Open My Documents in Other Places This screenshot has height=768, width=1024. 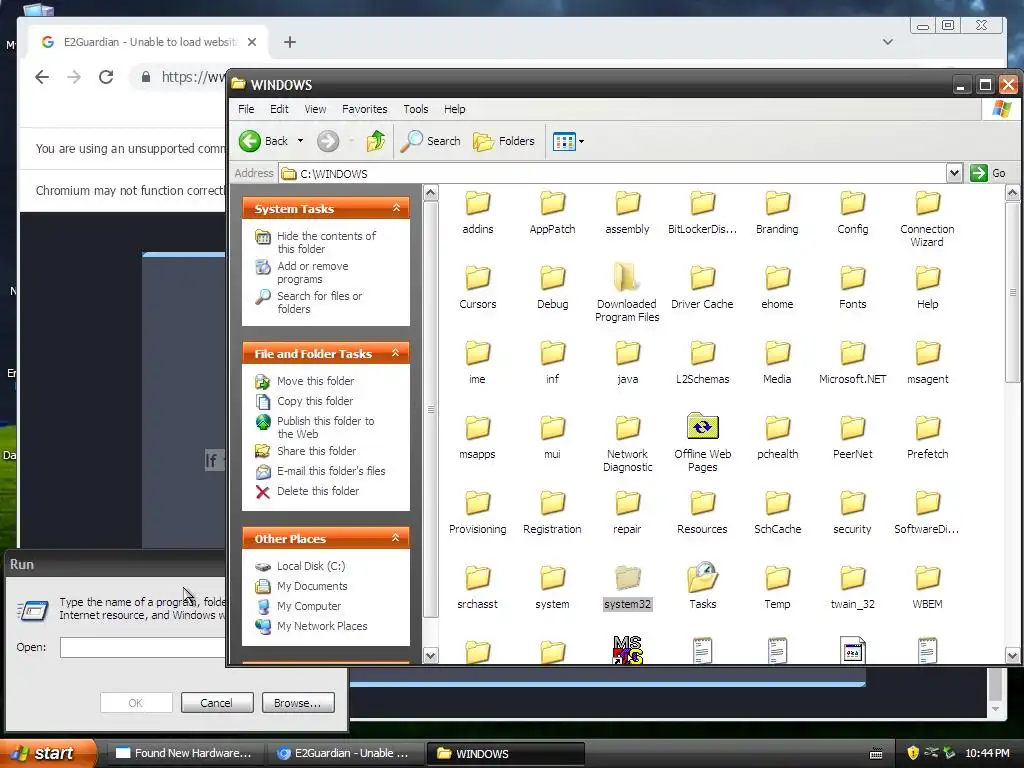point(312,586)
